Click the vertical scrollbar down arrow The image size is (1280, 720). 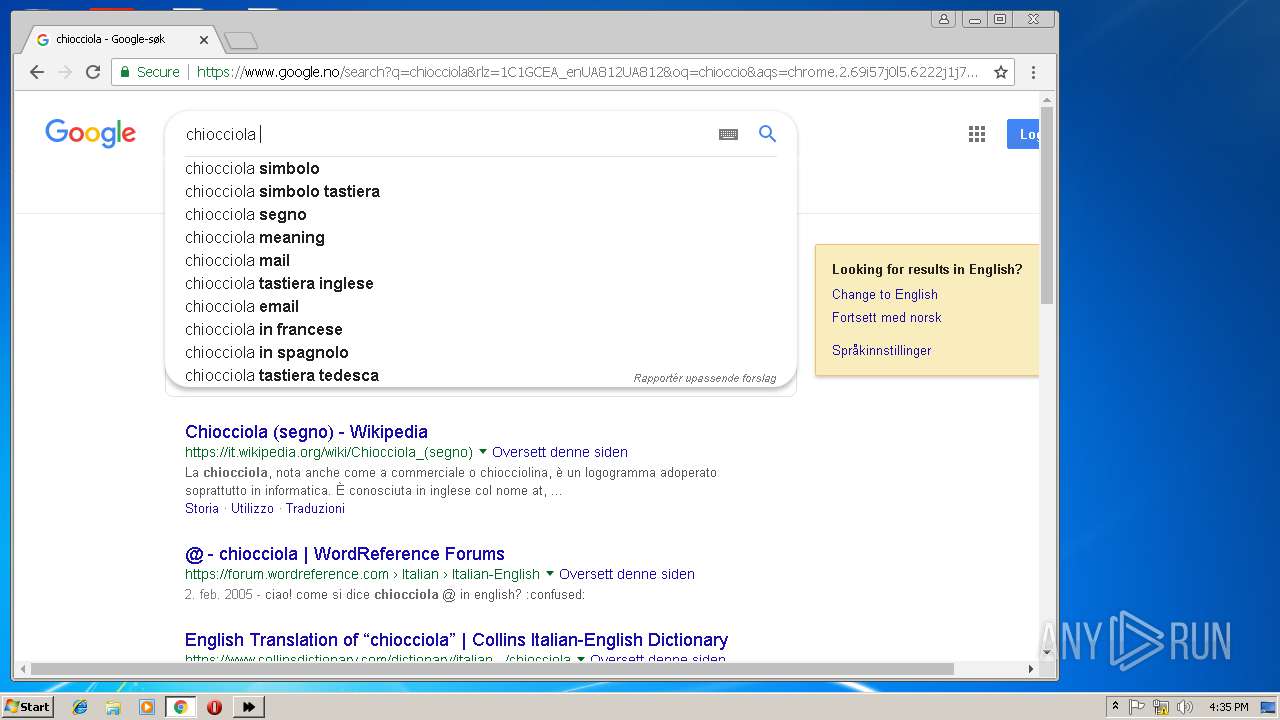1047,653
